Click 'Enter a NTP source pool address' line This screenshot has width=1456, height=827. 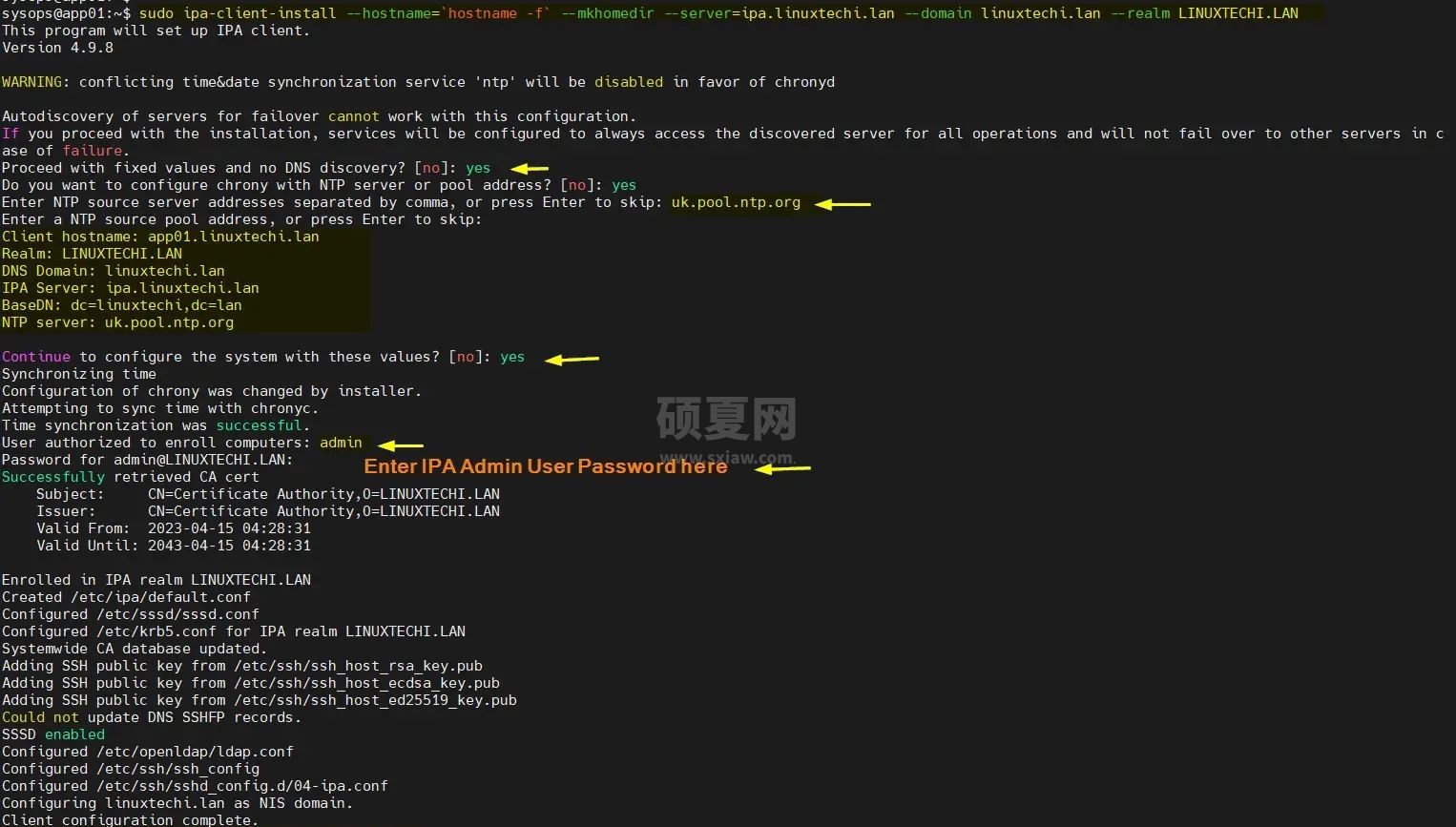coord(241,219)
